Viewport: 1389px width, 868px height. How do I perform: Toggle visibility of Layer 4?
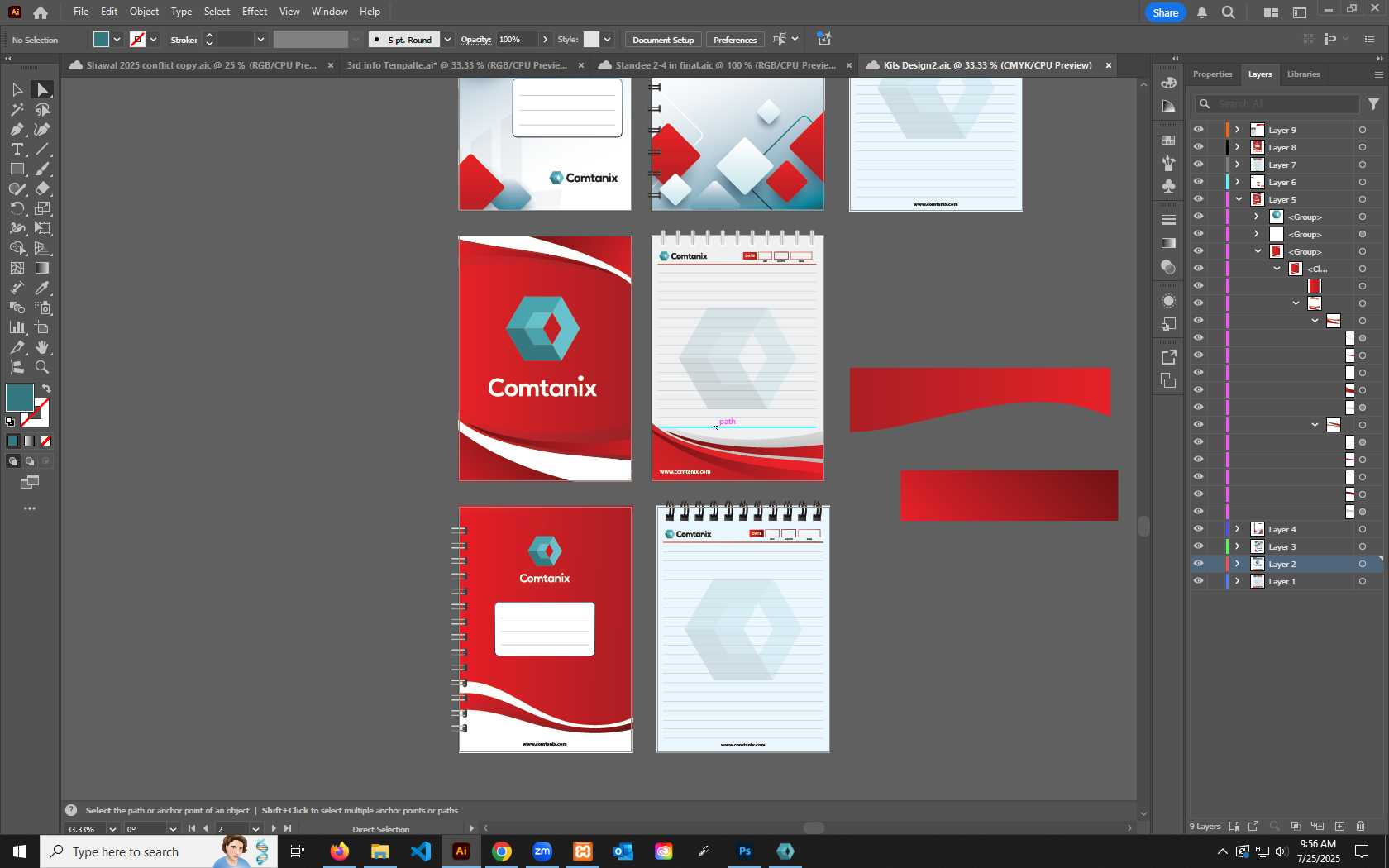1198,529
